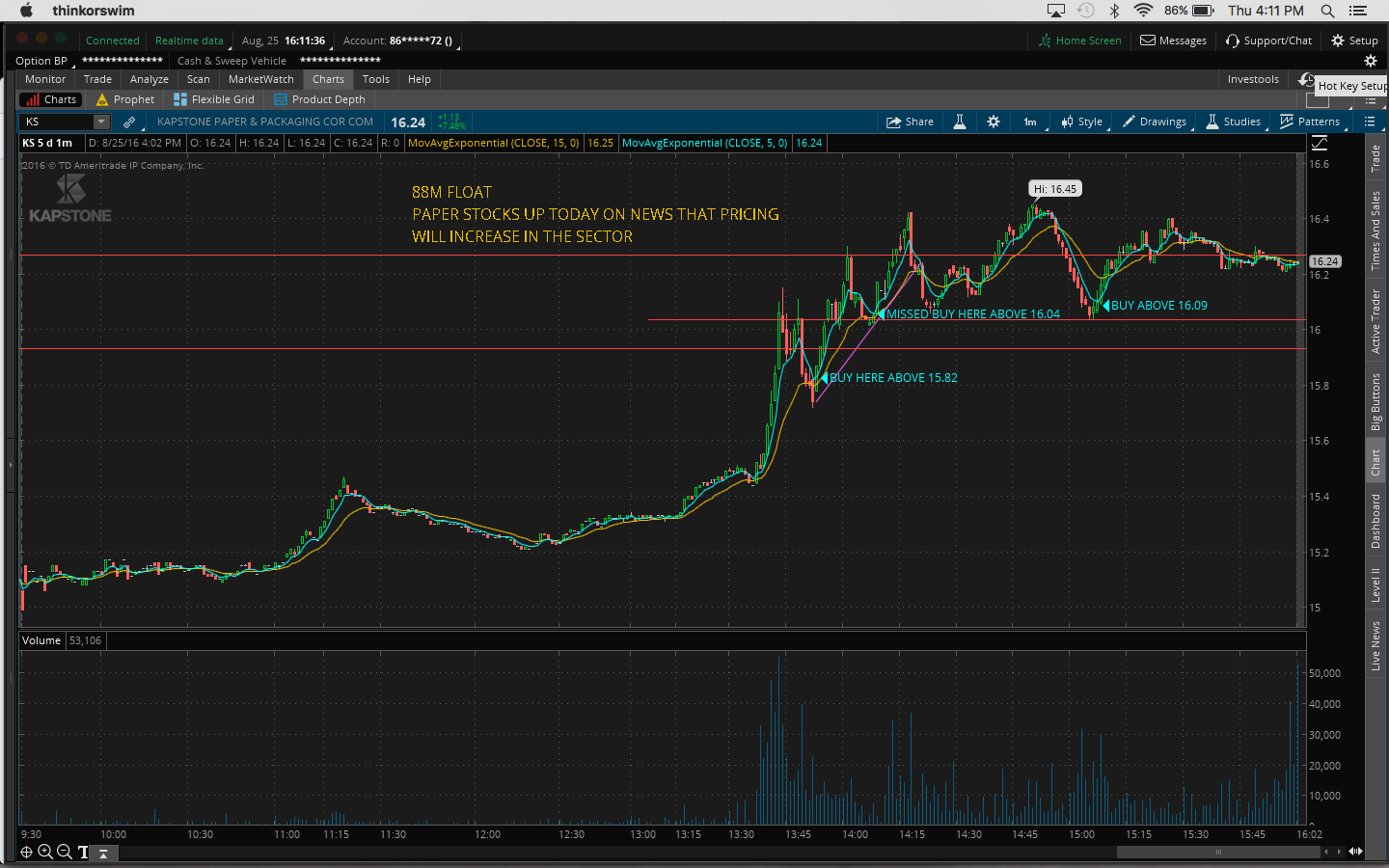
Task: Click the Bluetooth menu bar icon
Action: [x=1114, y=11]
